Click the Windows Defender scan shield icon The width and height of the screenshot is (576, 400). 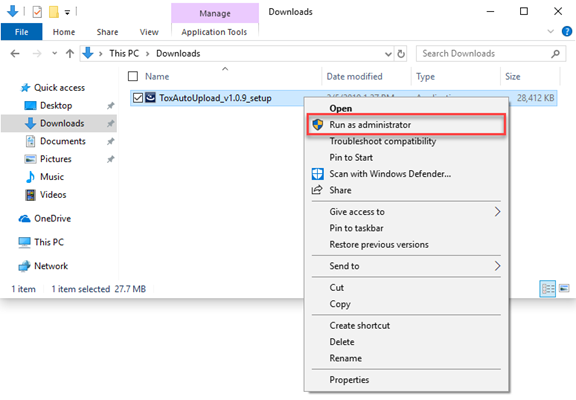click(317, 174)
